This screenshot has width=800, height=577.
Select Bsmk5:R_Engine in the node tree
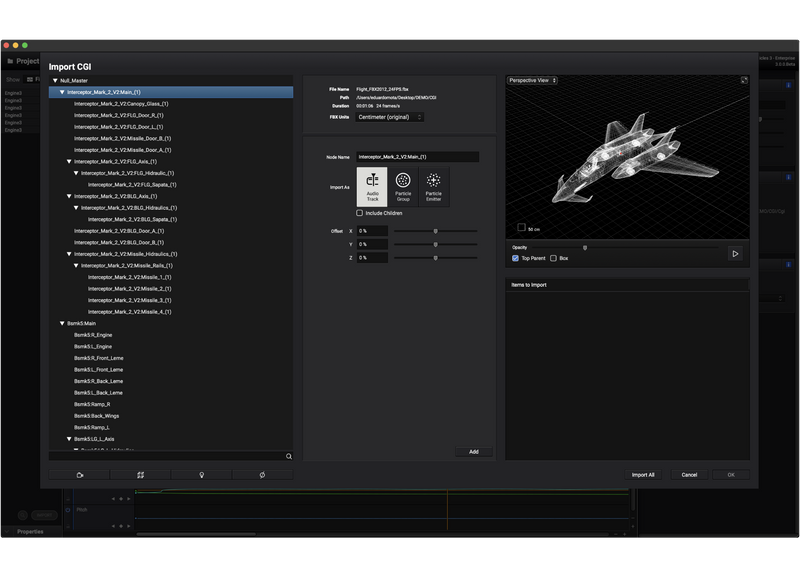point(93,335)
